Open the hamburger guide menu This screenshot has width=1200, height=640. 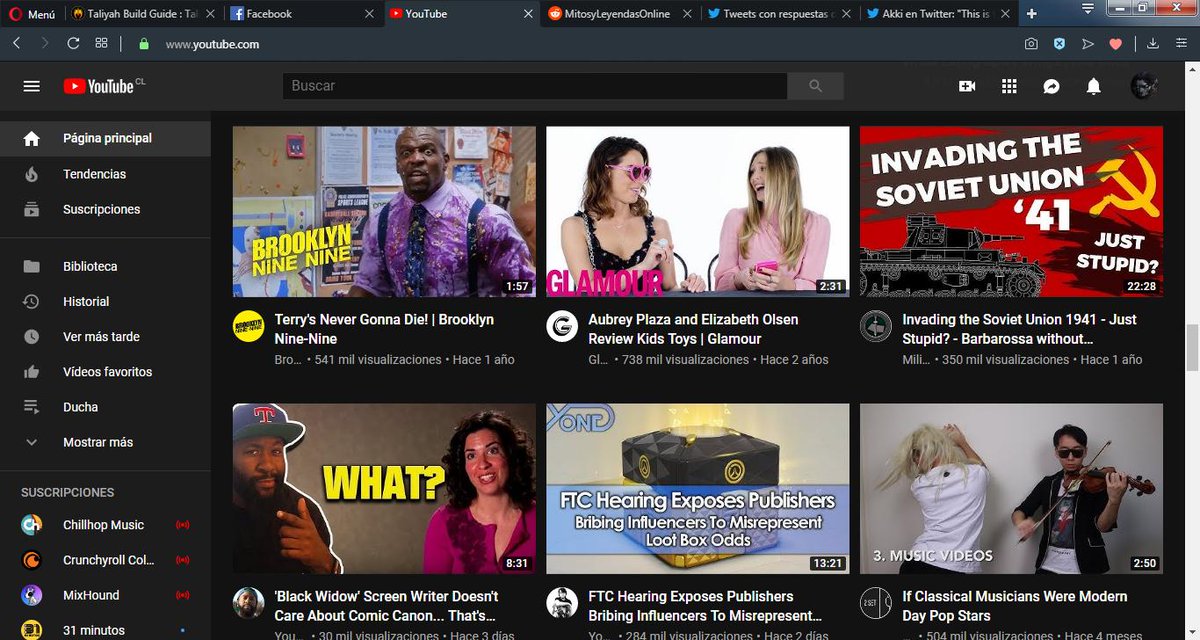[x=31, y=86]
